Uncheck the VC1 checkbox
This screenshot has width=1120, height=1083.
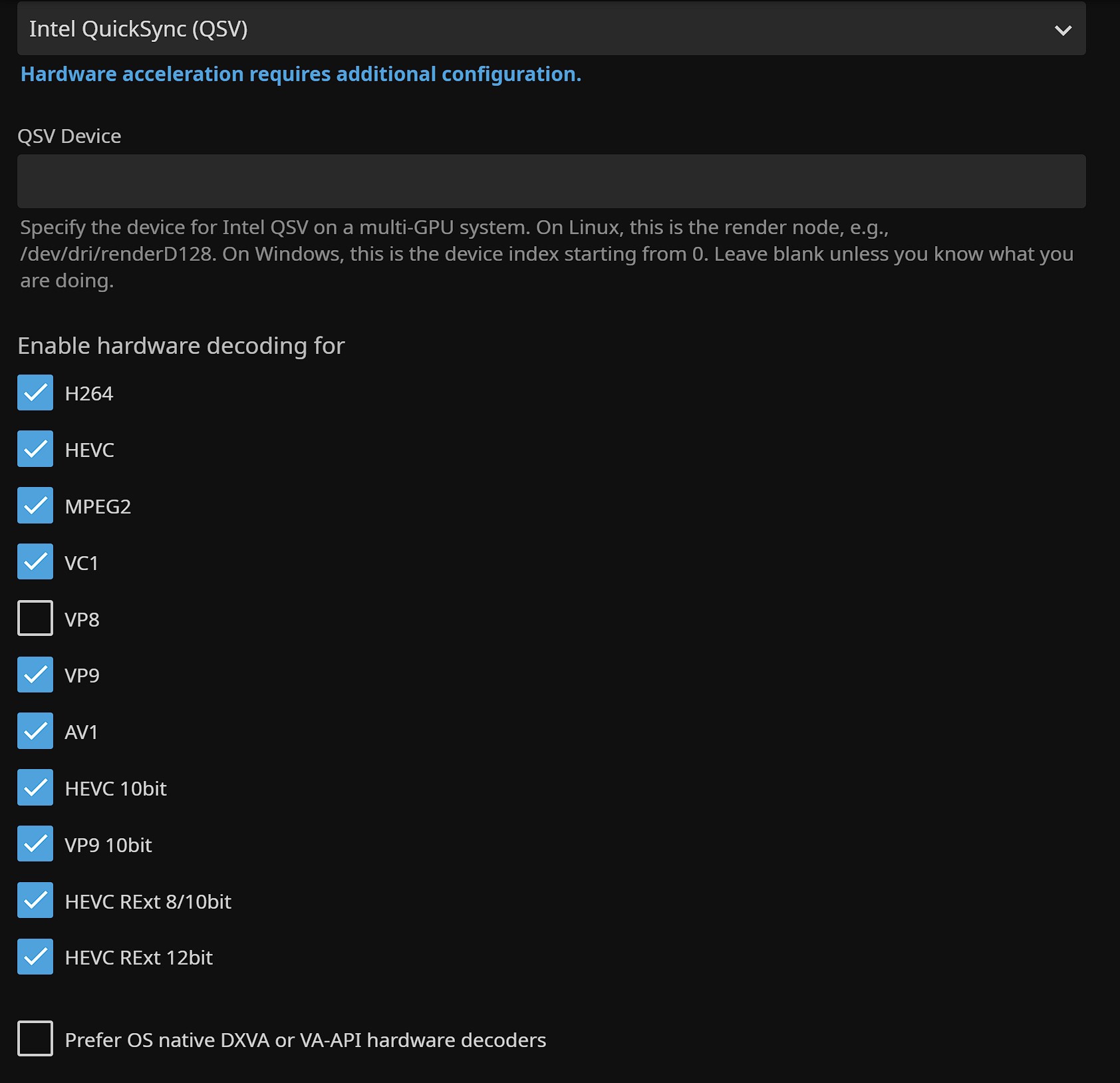click(x=35, y=562)
